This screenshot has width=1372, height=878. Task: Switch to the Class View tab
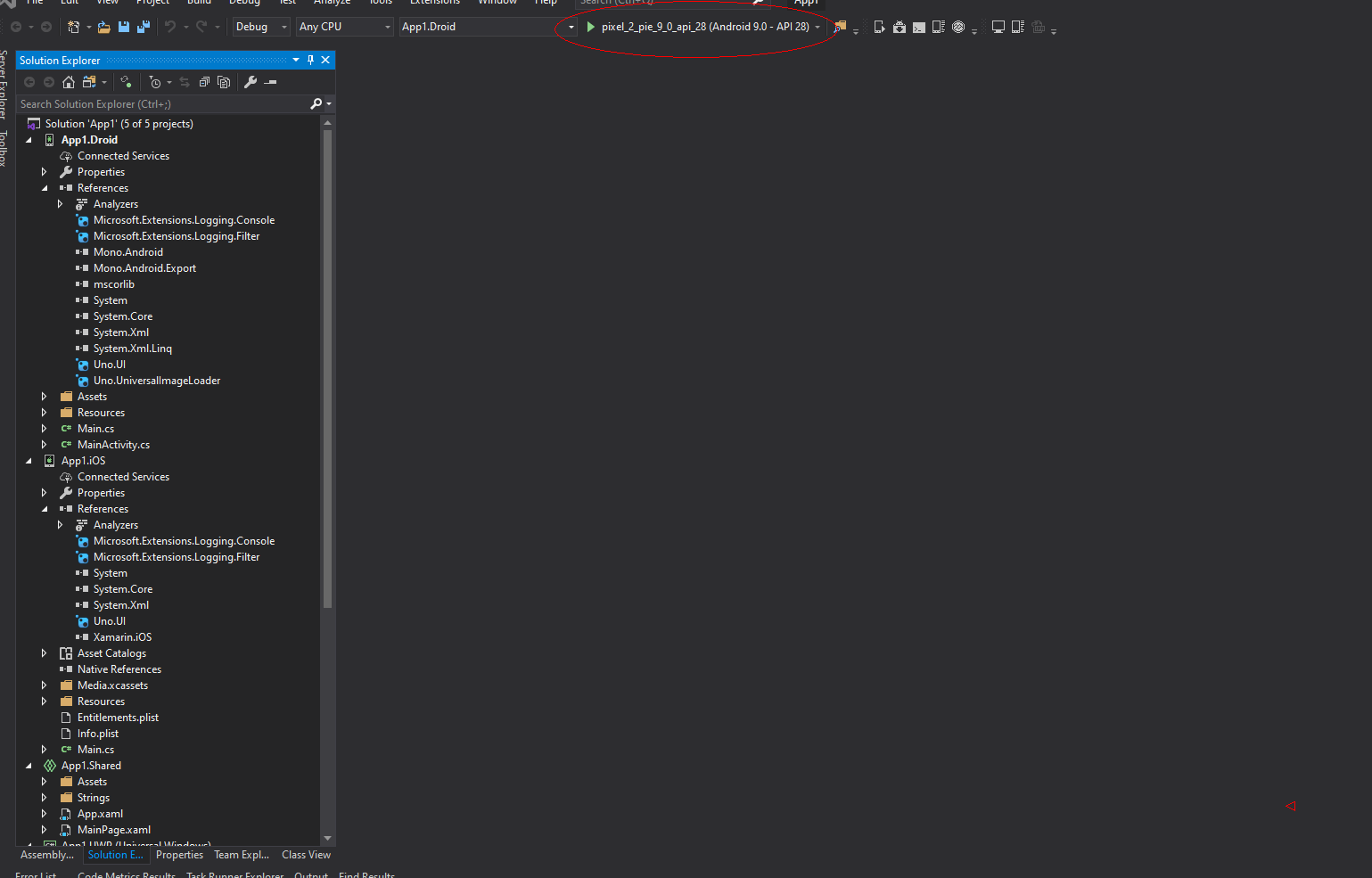(x=306, y=855)
